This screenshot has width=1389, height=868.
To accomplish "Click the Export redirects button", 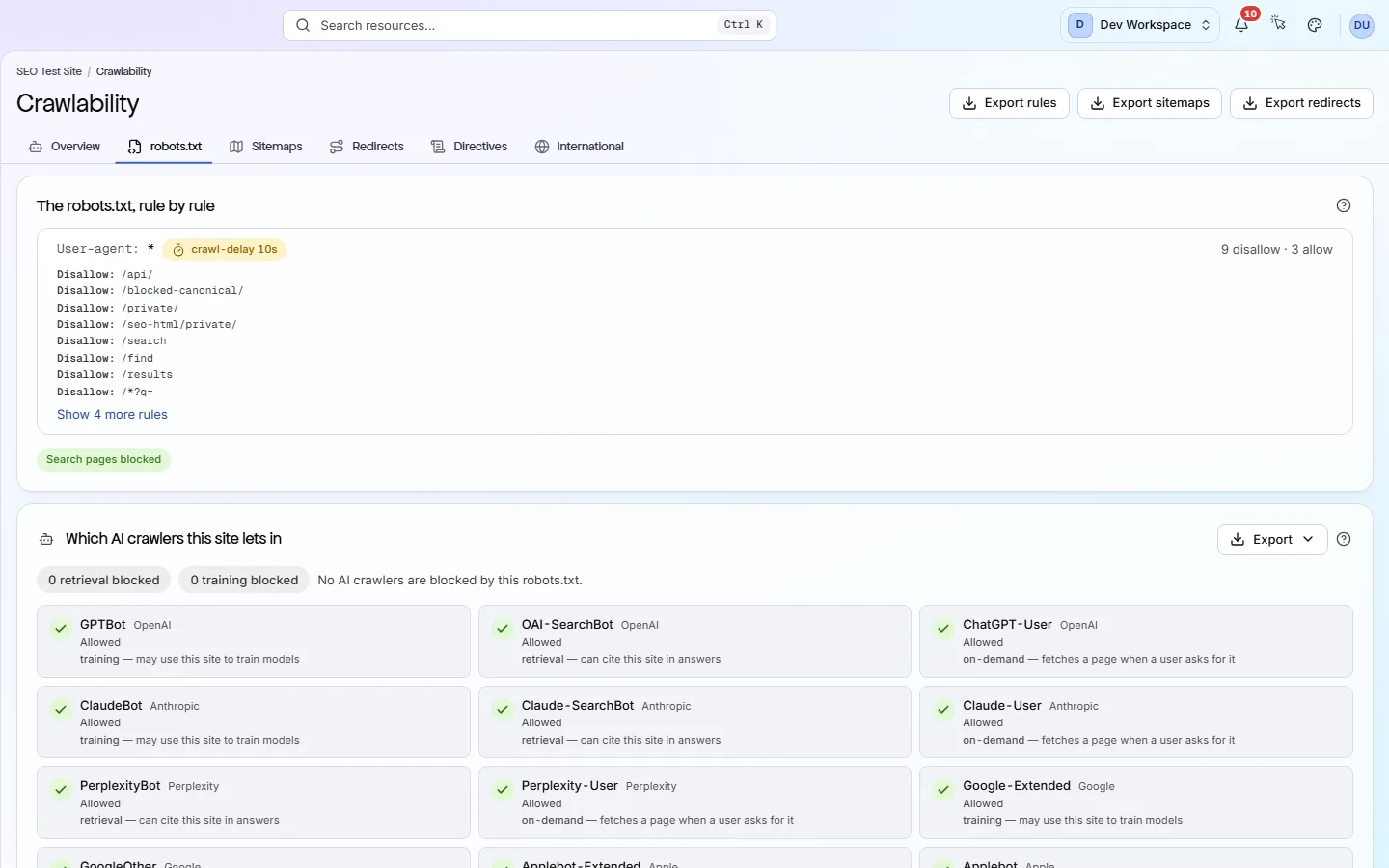I will pyautogui.click(x=1301, y=103).
